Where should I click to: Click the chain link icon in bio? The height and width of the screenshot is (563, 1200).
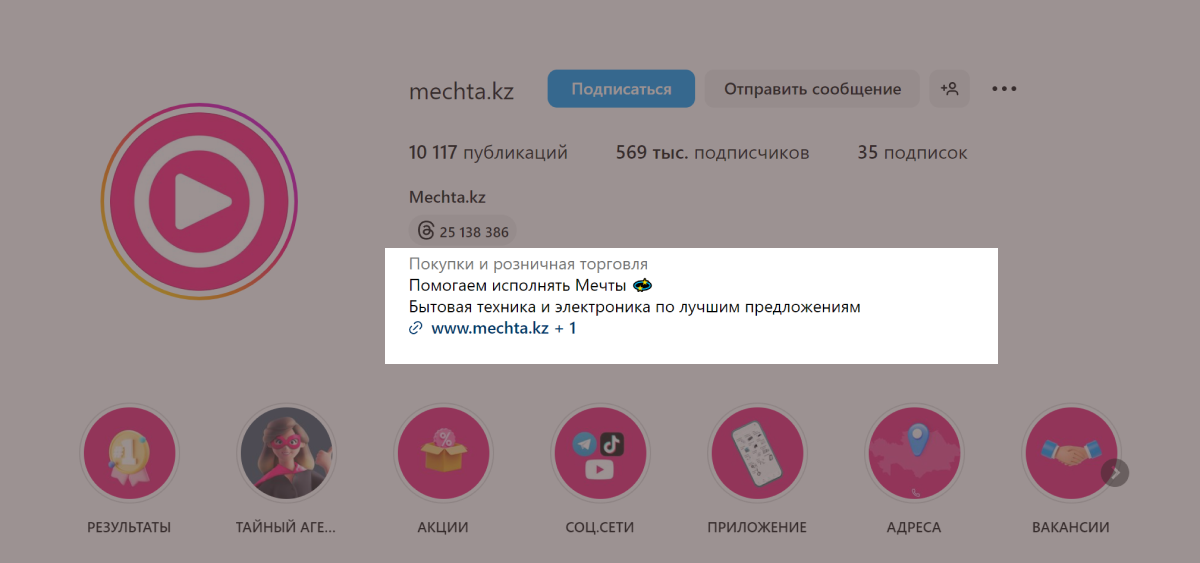[x=416, y=328]
